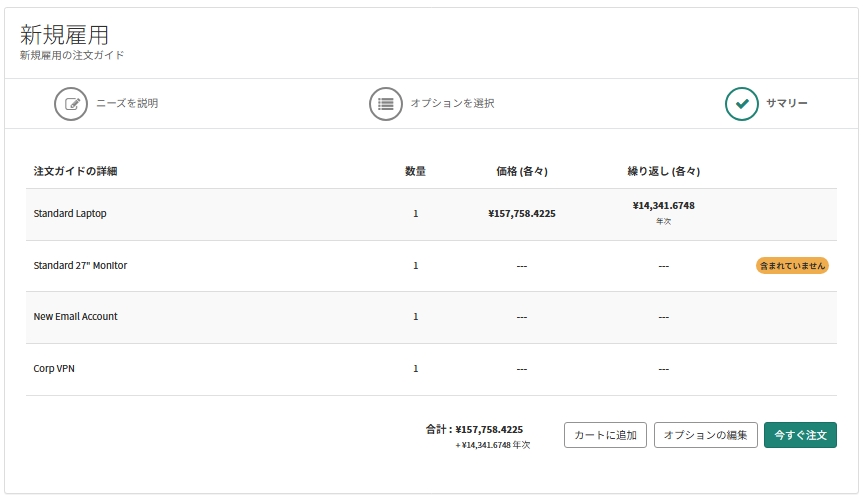Go to the ニーズを説明 step label
Screen dimensions: 867x504
coord(127,103)
